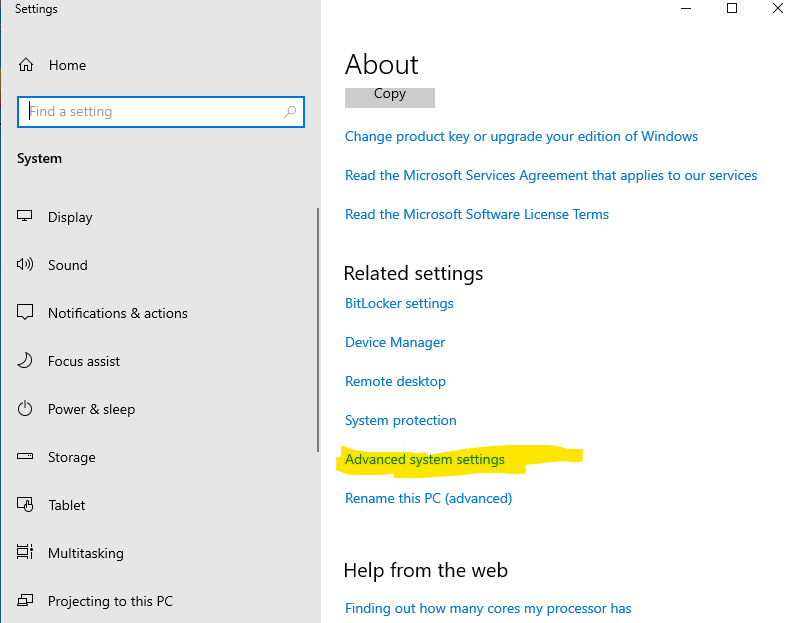
Task: Open Microsoft Software License Terms link
Action: [x=477, y=214]
